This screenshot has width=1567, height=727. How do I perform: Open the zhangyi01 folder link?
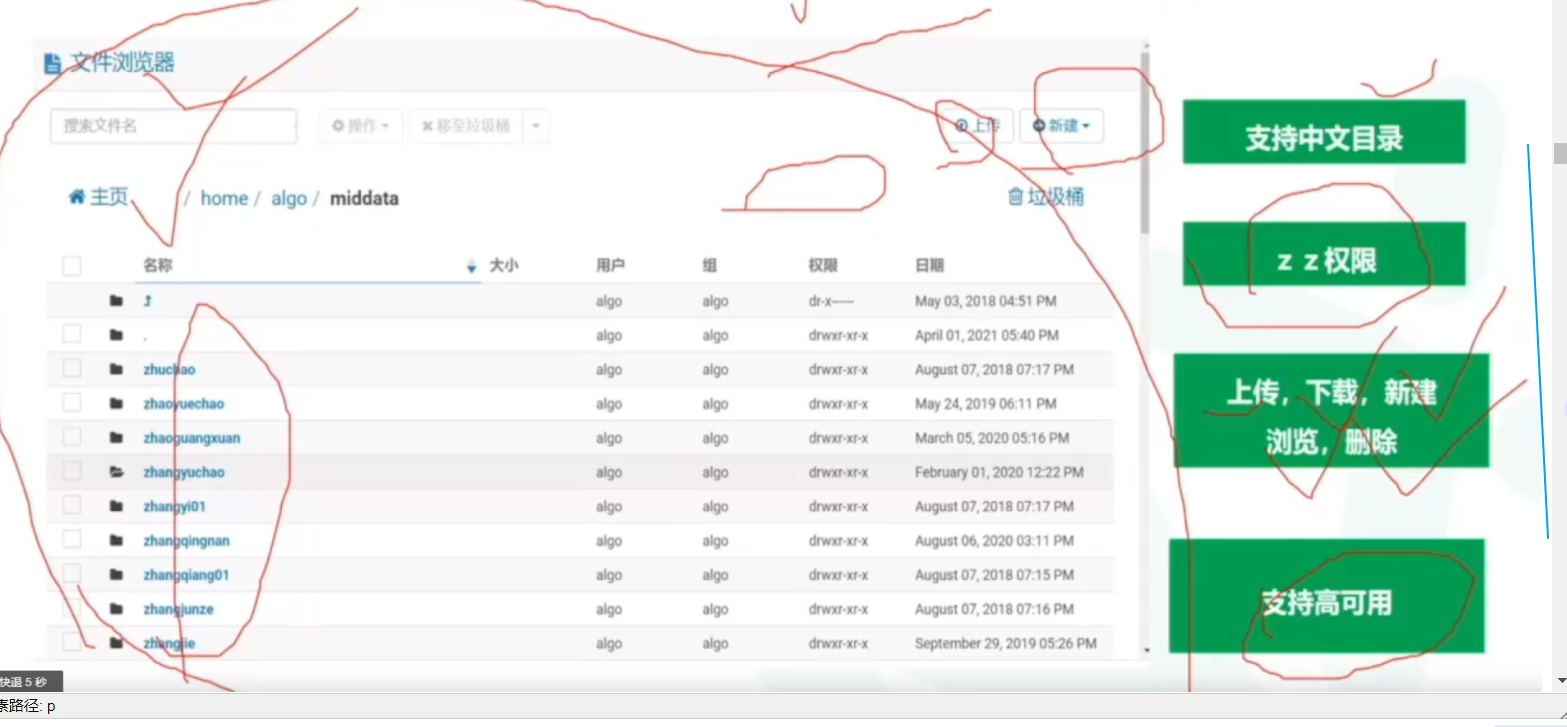175,507
